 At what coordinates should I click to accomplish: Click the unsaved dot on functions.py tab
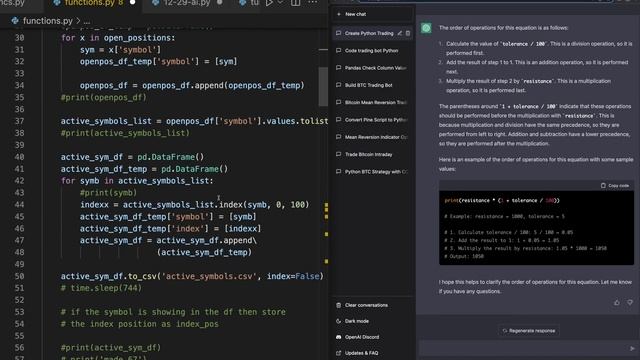(132, 2)
